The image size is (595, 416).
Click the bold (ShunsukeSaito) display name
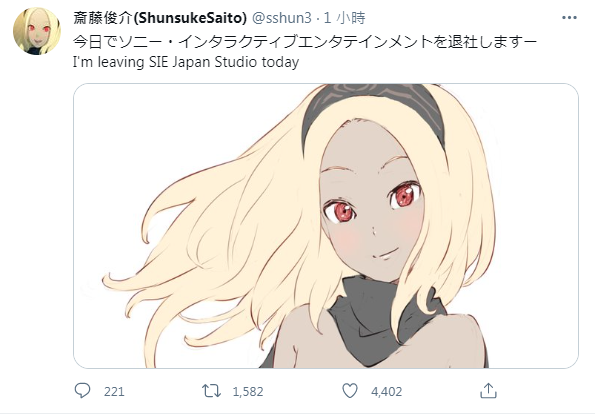[190, 18]
